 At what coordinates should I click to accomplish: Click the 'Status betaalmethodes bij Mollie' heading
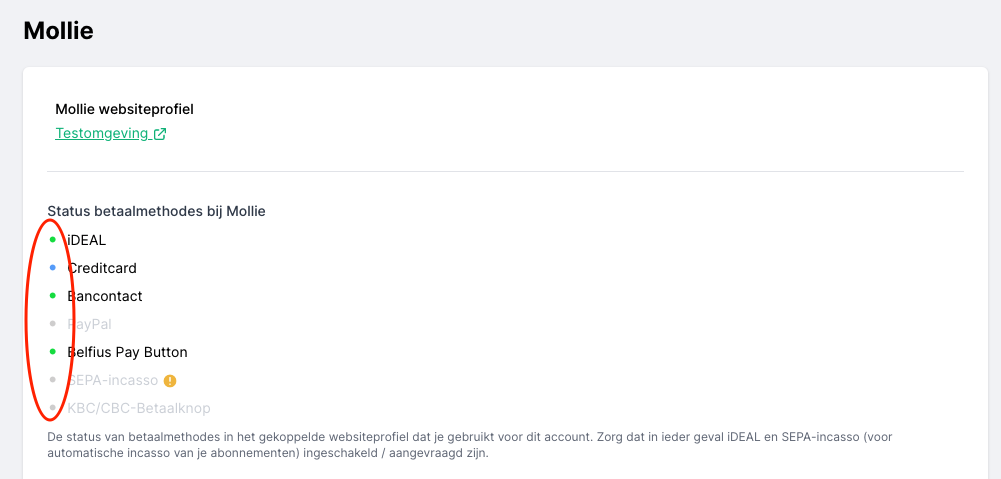[156, 211]
